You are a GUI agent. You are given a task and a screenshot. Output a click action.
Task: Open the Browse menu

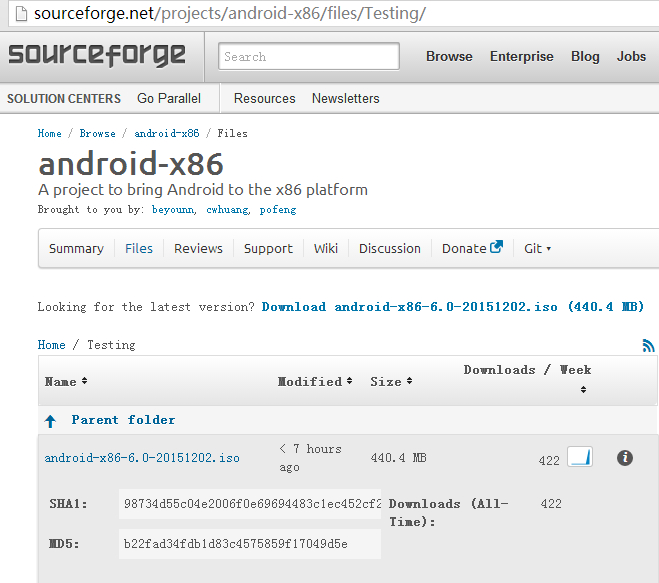click(449, 56)
